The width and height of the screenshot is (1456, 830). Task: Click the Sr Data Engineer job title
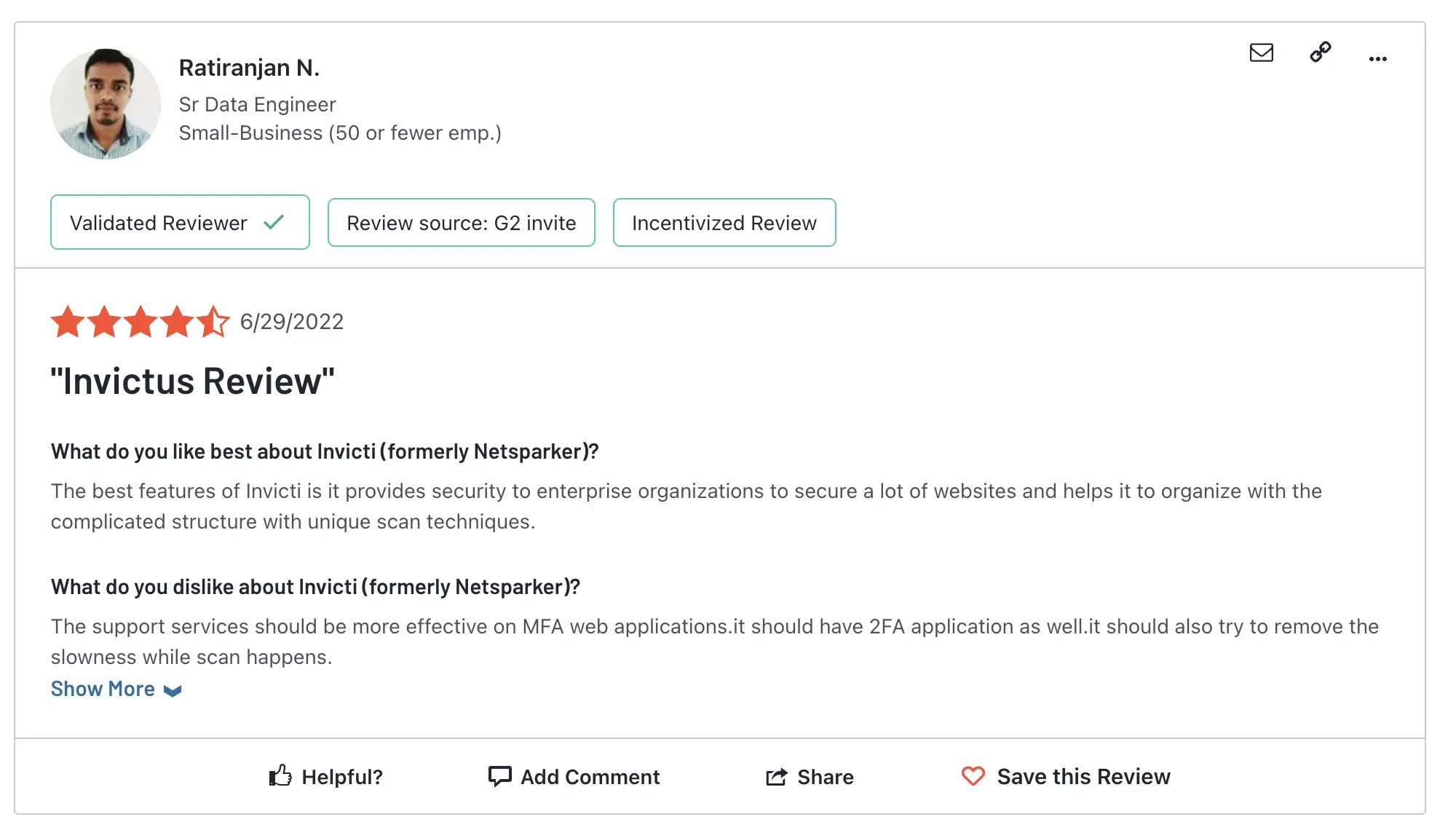point(258,105)
